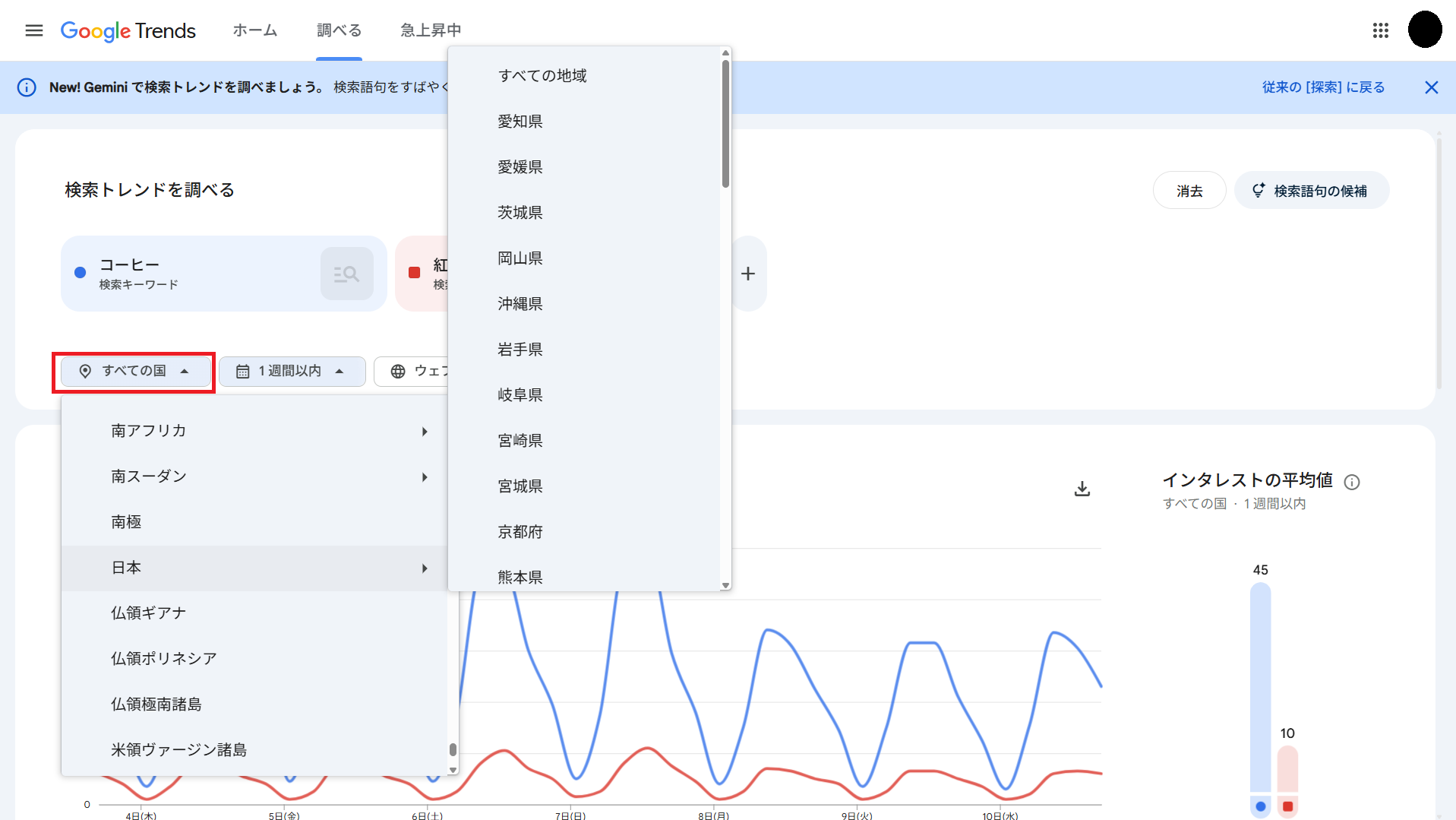Select 沖縄県 prefecture
This screenshot has height=820, width=1456.
coord(584,304)
